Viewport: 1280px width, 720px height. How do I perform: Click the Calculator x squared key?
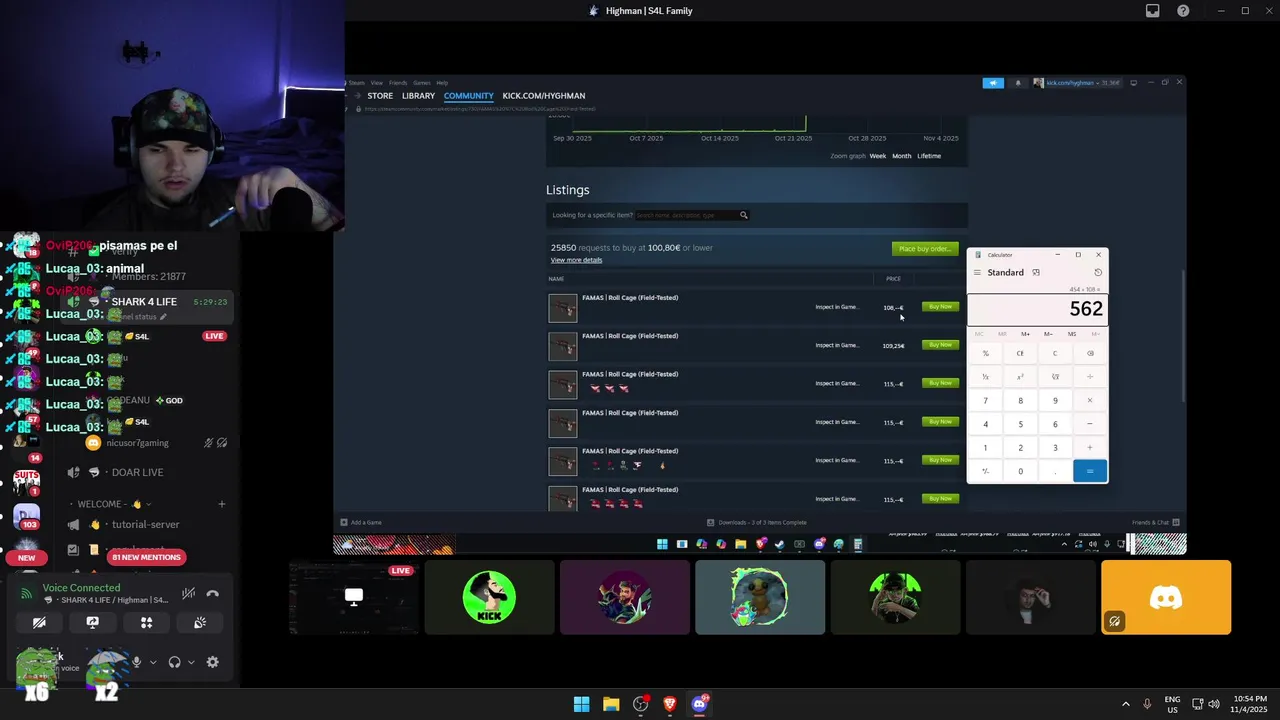click(1020, 377)
